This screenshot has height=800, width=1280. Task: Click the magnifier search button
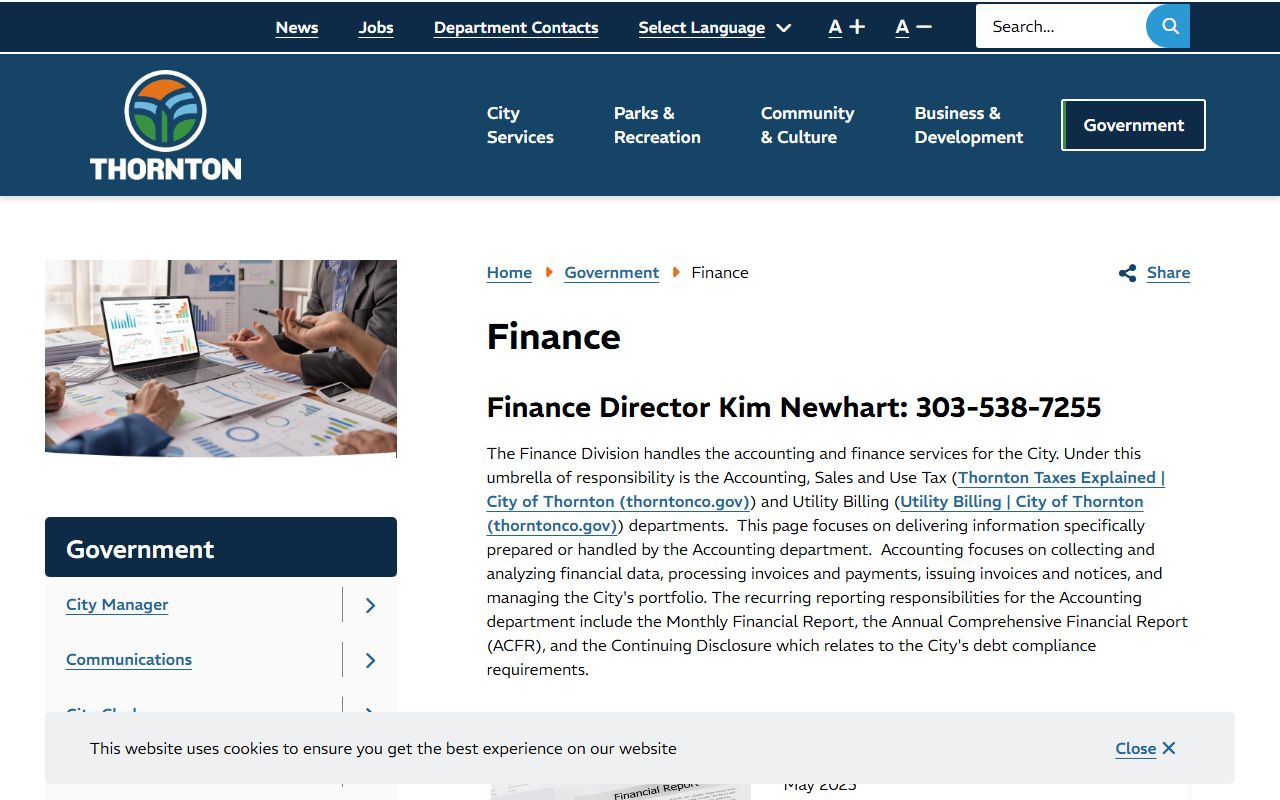pyautogui.click(x=1168, y=26)
